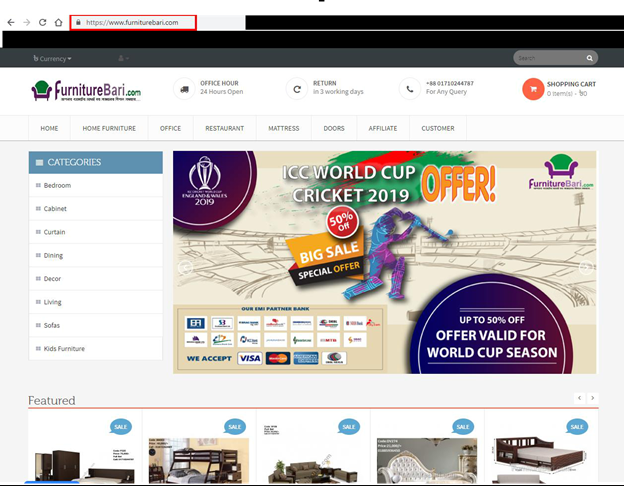Open the Shopping Cart items summary
Image resolution: width=624 pixels, height=486 pixels.
[567, 94]
